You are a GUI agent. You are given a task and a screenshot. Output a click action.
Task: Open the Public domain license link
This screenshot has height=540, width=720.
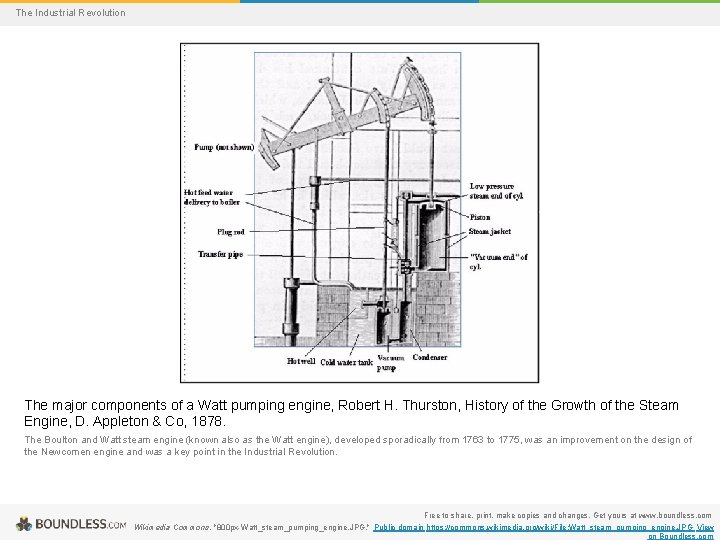[x=399, y=528]
